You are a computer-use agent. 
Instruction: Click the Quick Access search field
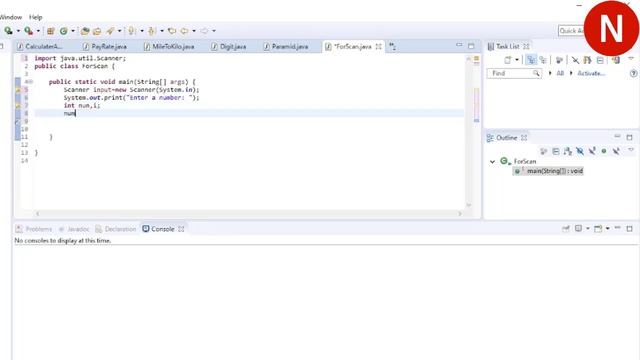coord(571,31)
